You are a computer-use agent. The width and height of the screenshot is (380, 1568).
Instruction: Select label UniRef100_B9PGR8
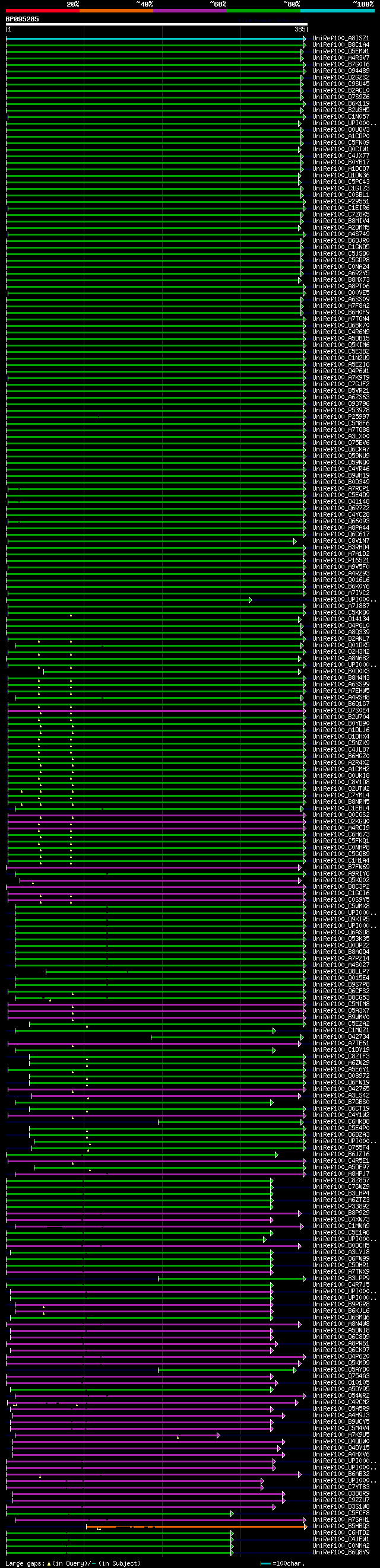341,1305
